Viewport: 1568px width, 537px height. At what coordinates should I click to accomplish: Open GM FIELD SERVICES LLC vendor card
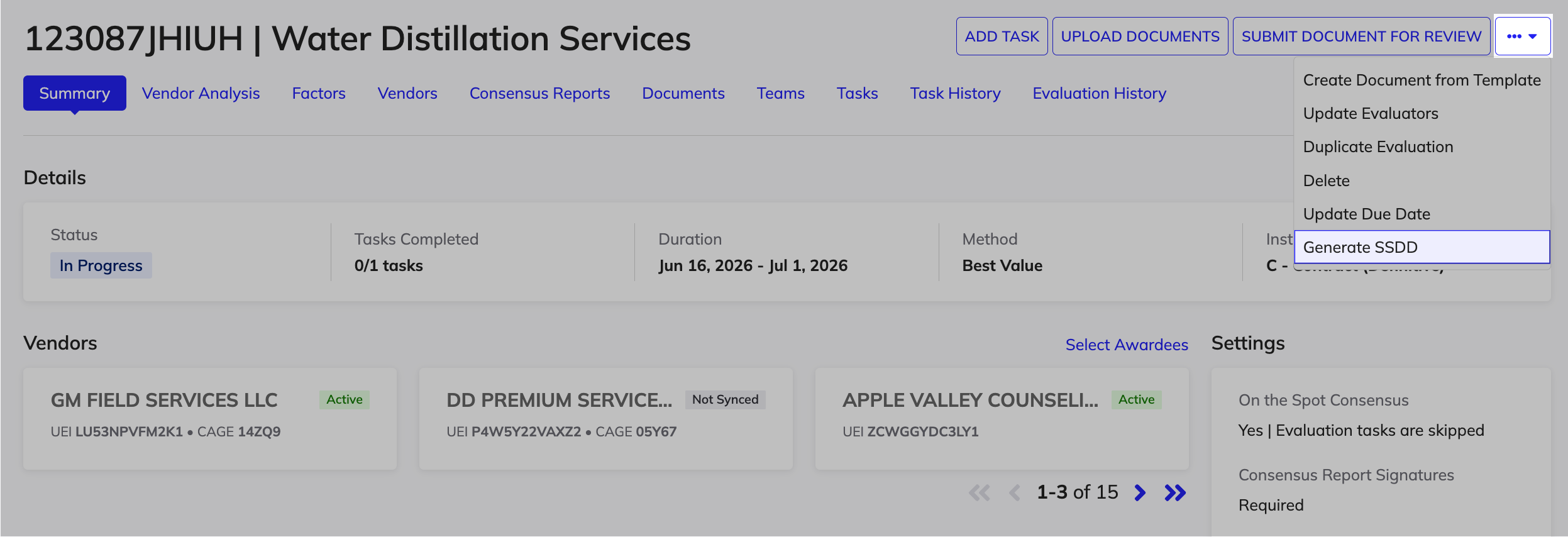(210, 419)
